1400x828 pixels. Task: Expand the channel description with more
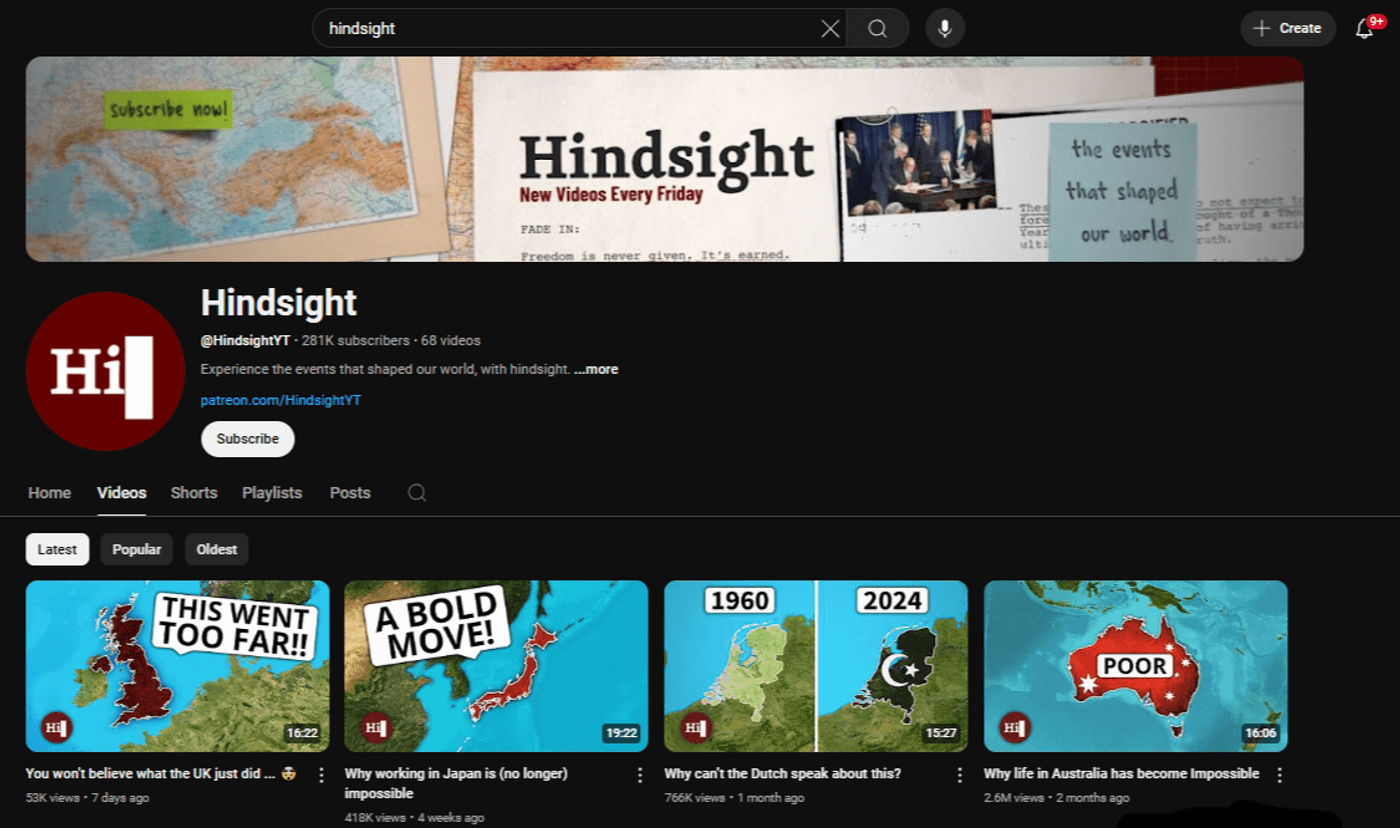[x=596, y=369]
